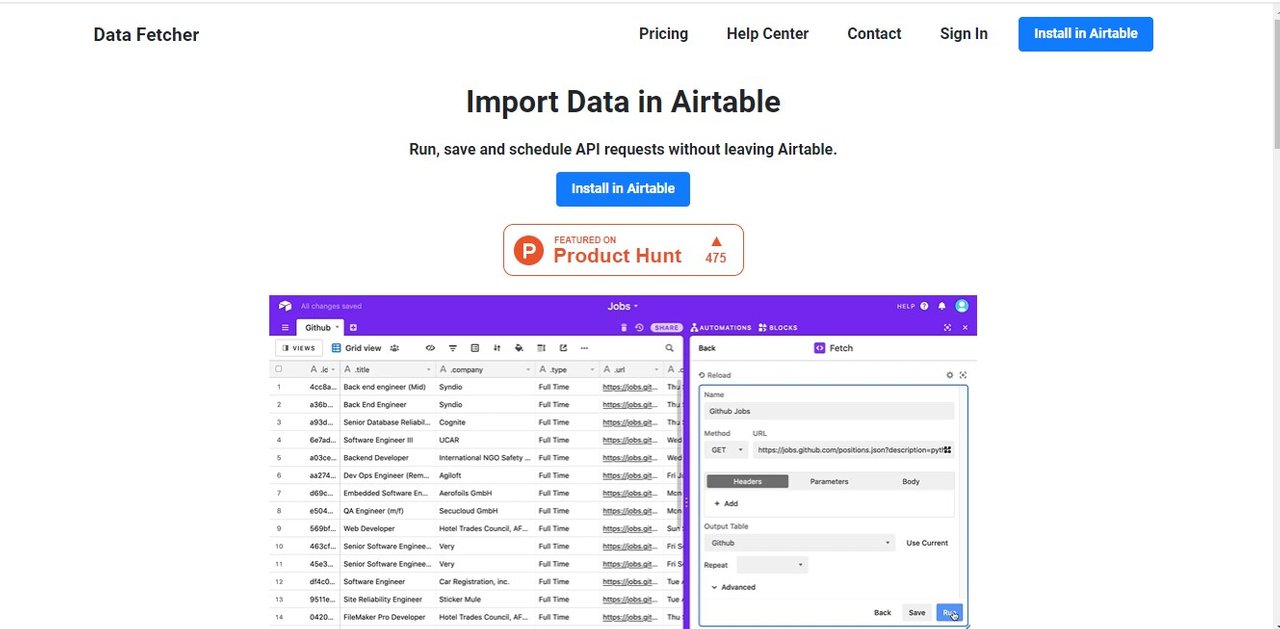Click the sort arrows icon in the toolbar
Image resolution: width=1280 pixels, height=629 pixels.
[497, 348]
